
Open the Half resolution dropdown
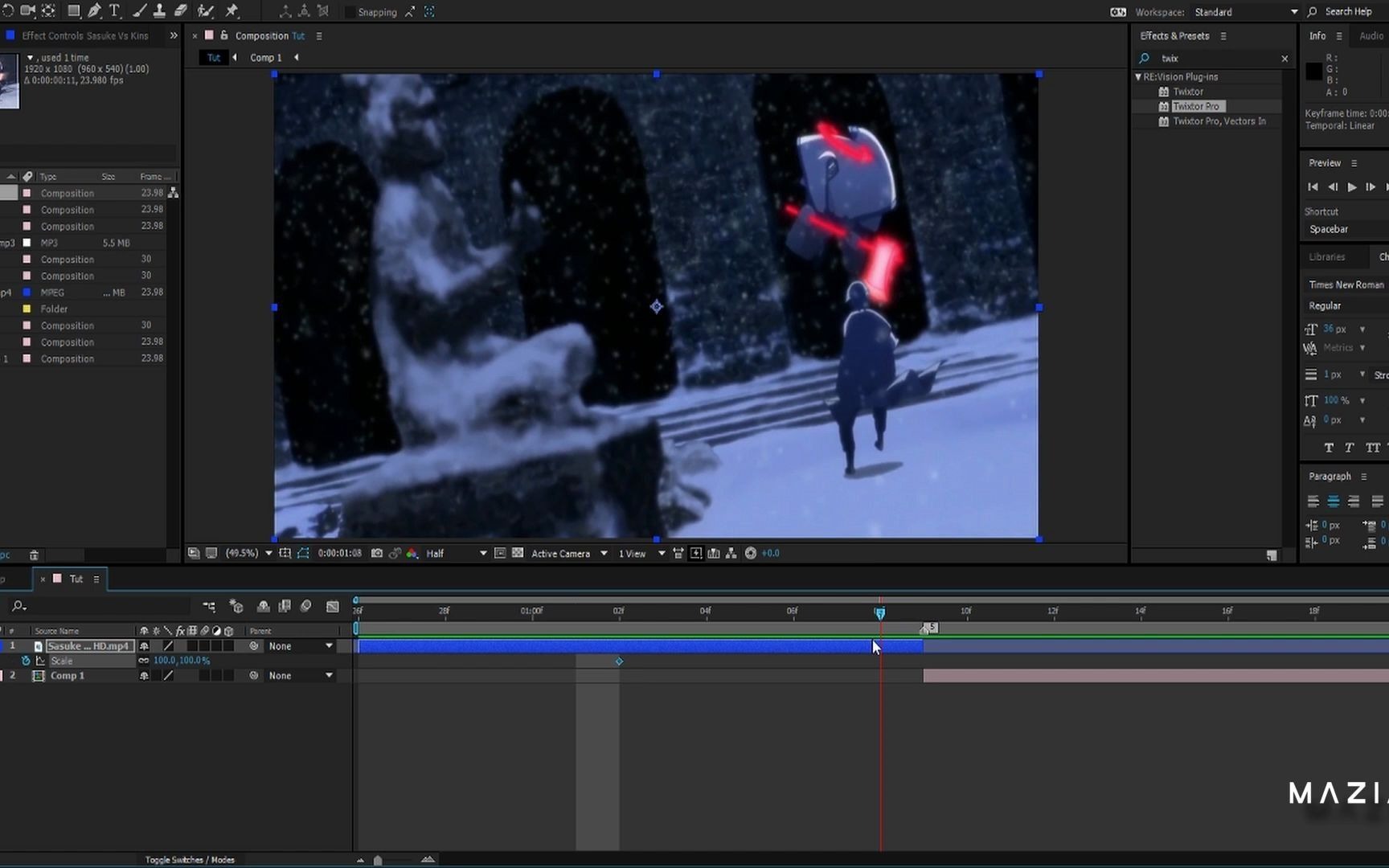click(x=456, y=553)
